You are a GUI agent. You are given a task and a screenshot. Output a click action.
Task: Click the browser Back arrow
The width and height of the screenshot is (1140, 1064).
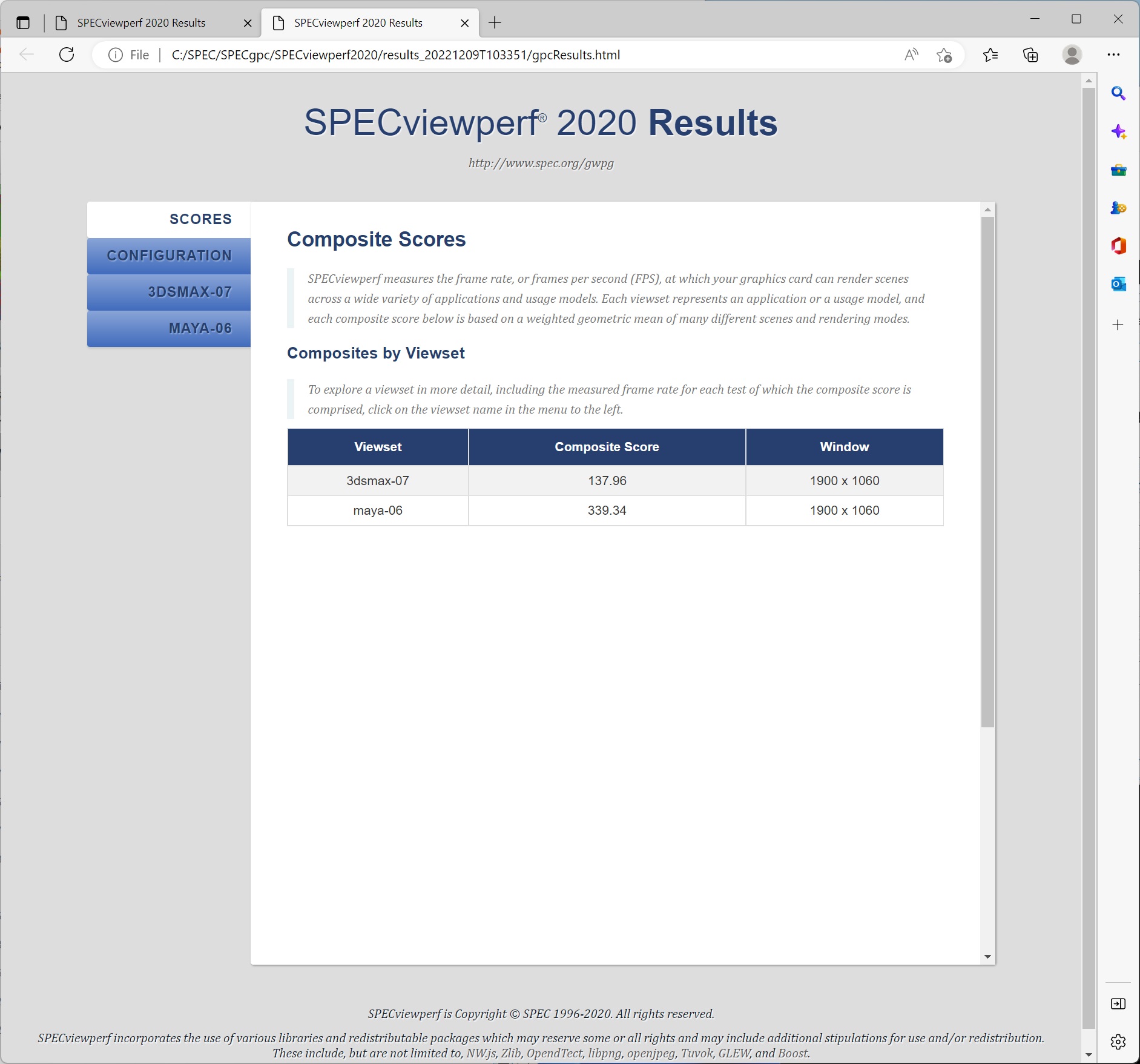click(x=27, y=55)
